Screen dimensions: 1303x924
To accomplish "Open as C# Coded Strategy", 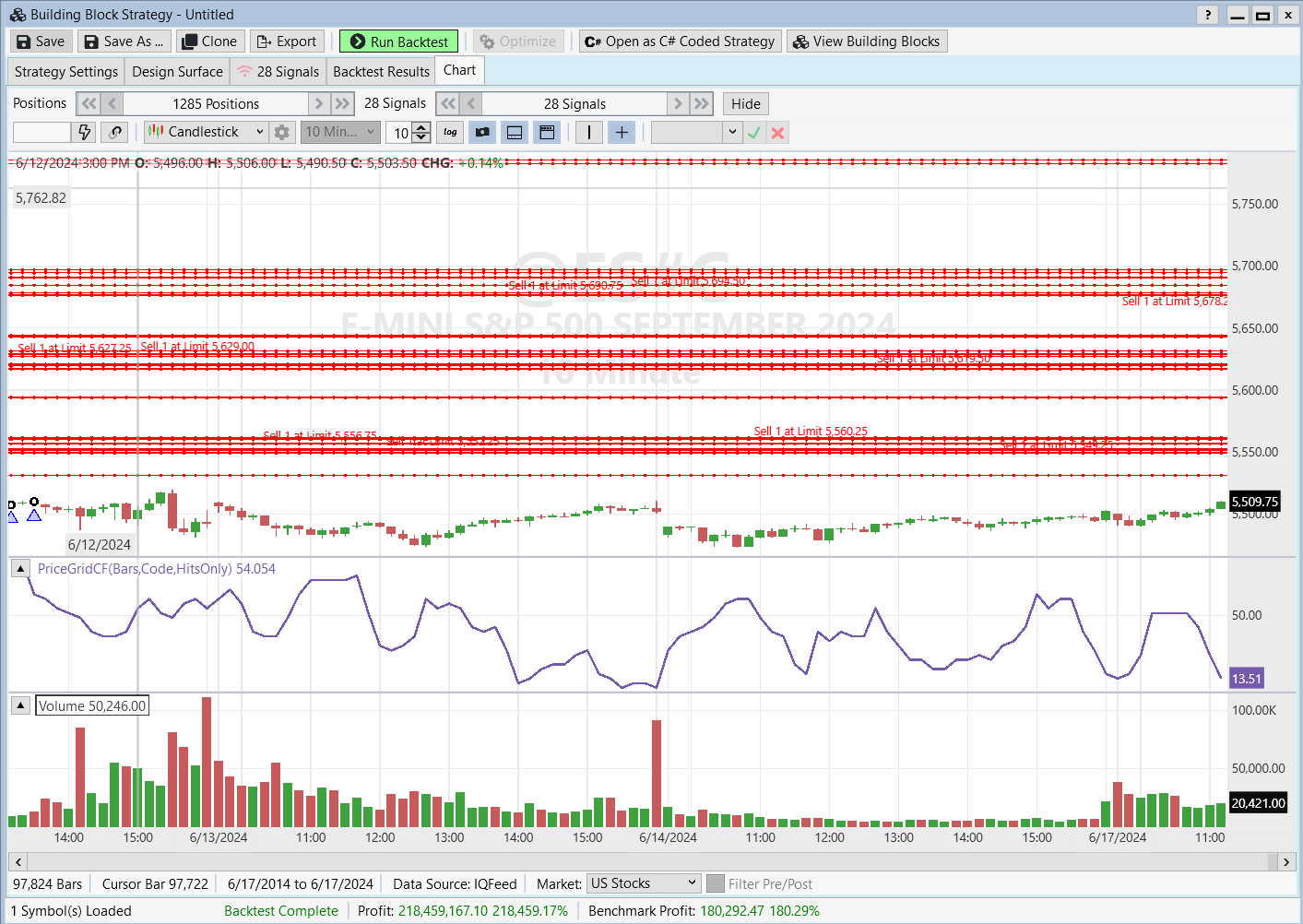I will [x=681, y=41].
